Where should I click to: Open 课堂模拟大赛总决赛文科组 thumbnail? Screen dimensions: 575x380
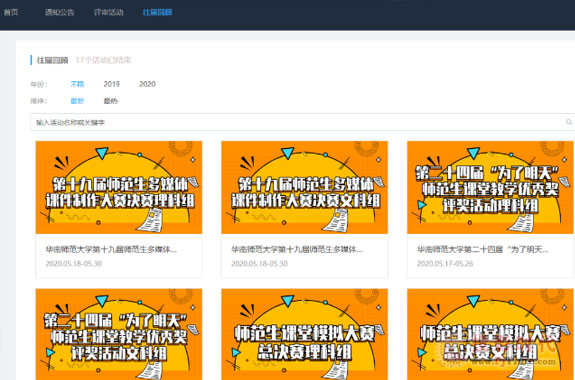point(490,334)
